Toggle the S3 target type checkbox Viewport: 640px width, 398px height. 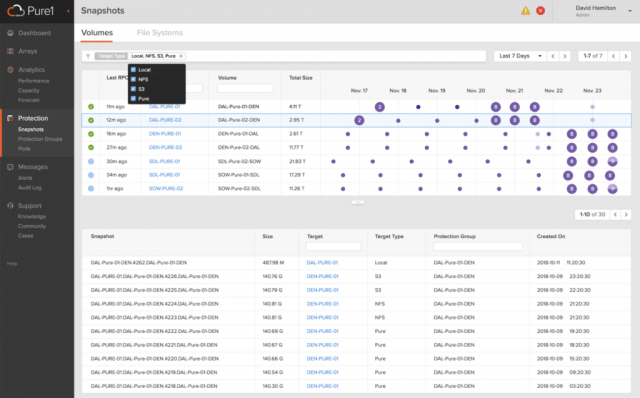(133, 89)
